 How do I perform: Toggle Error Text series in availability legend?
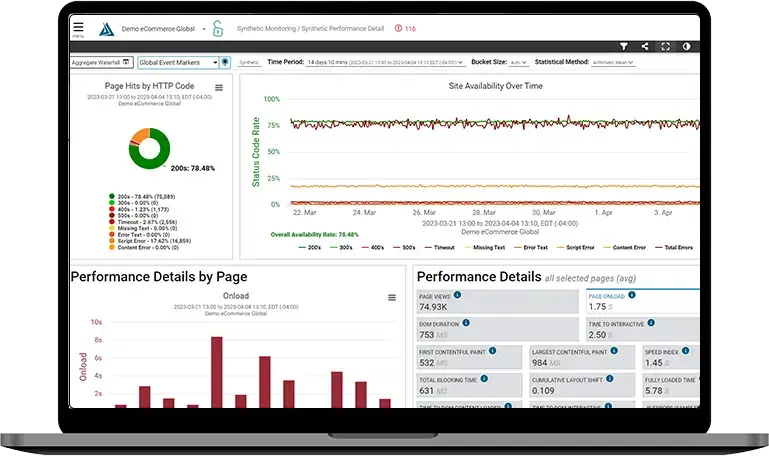[x=531, y=248]
